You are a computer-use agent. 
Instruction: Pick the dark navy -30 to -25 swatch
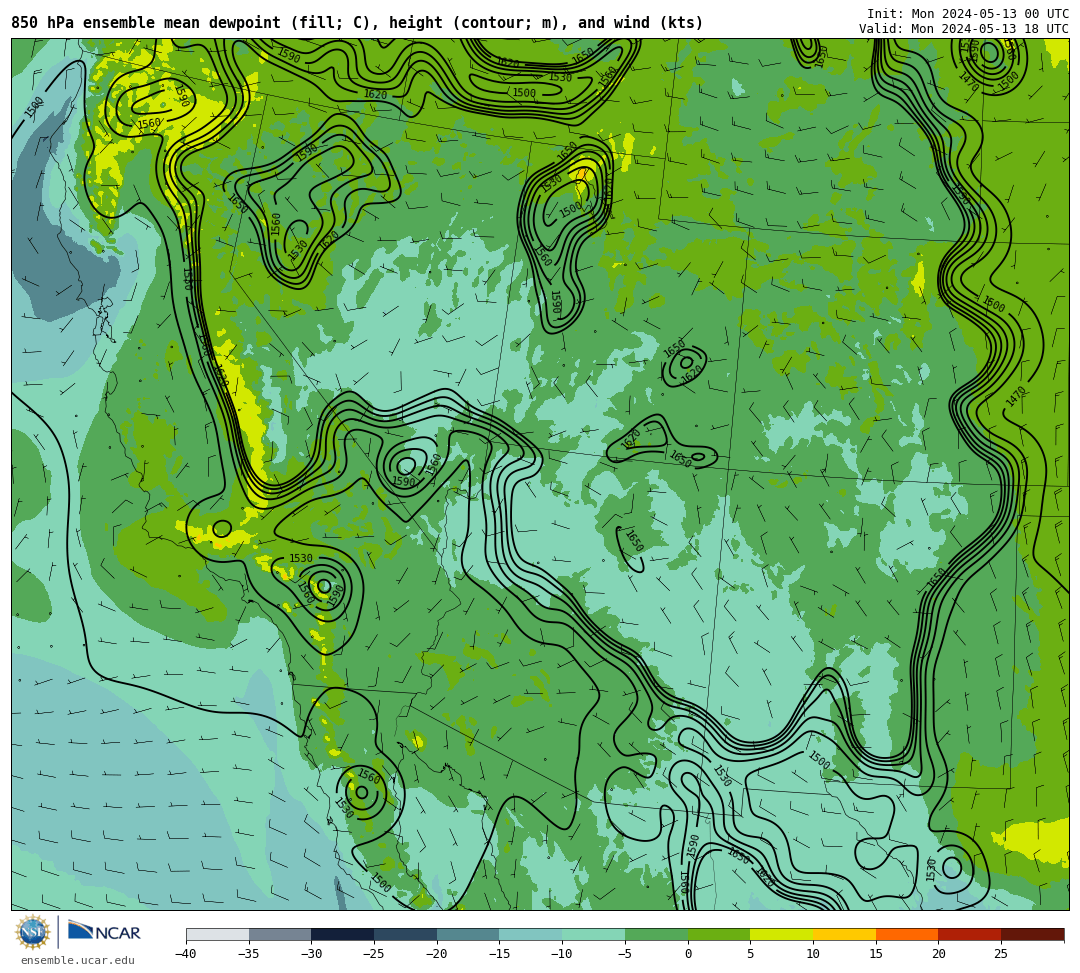(343, 934)
